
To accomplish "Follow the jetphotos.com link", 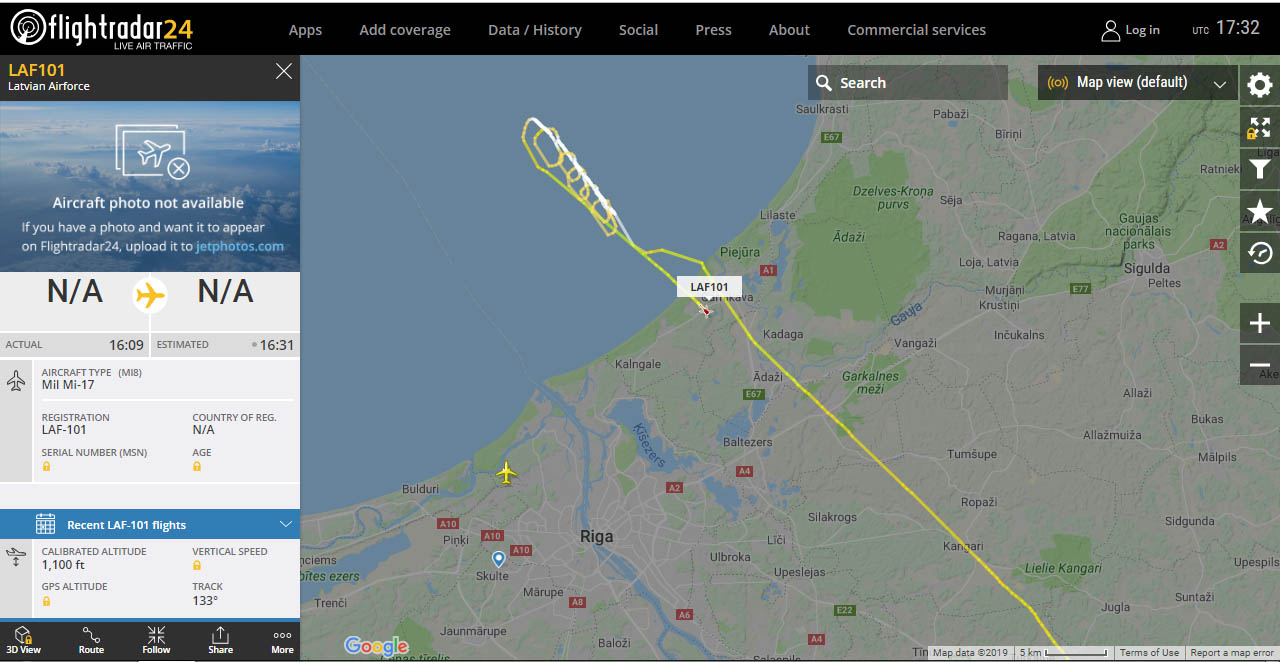I will point(239,246).
